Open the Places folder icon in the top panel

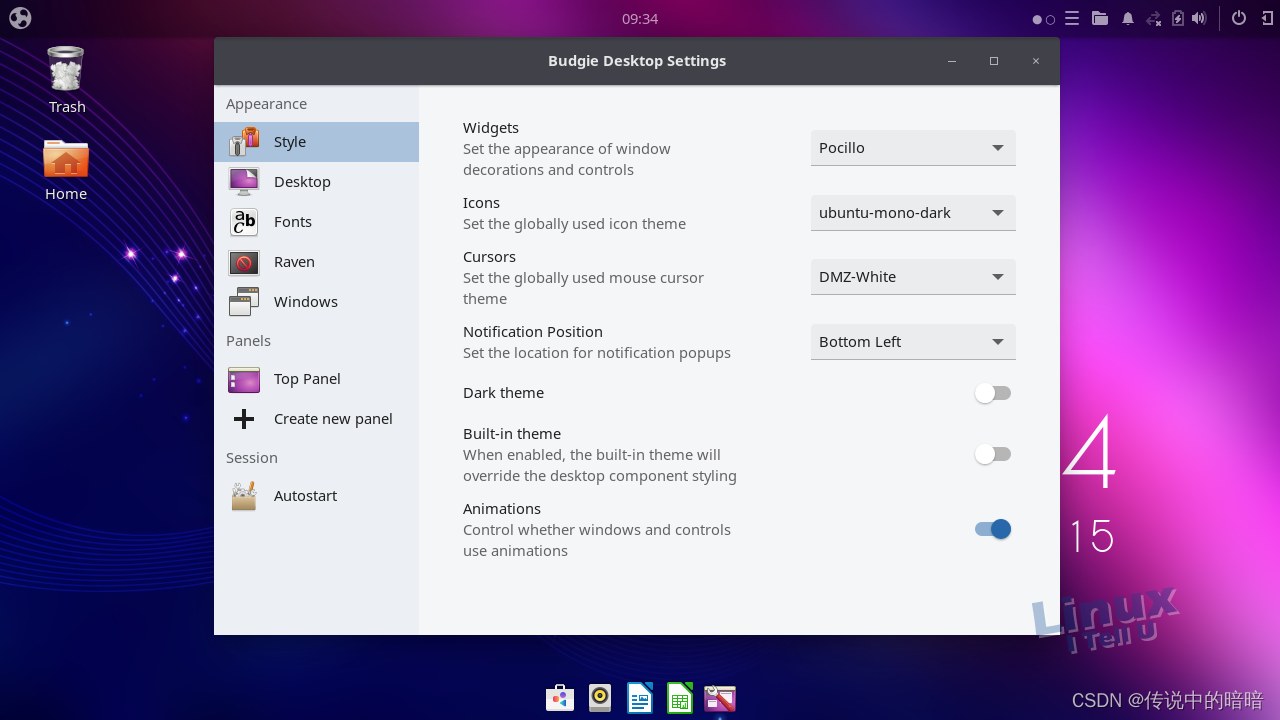click(x=1100, y=18)
